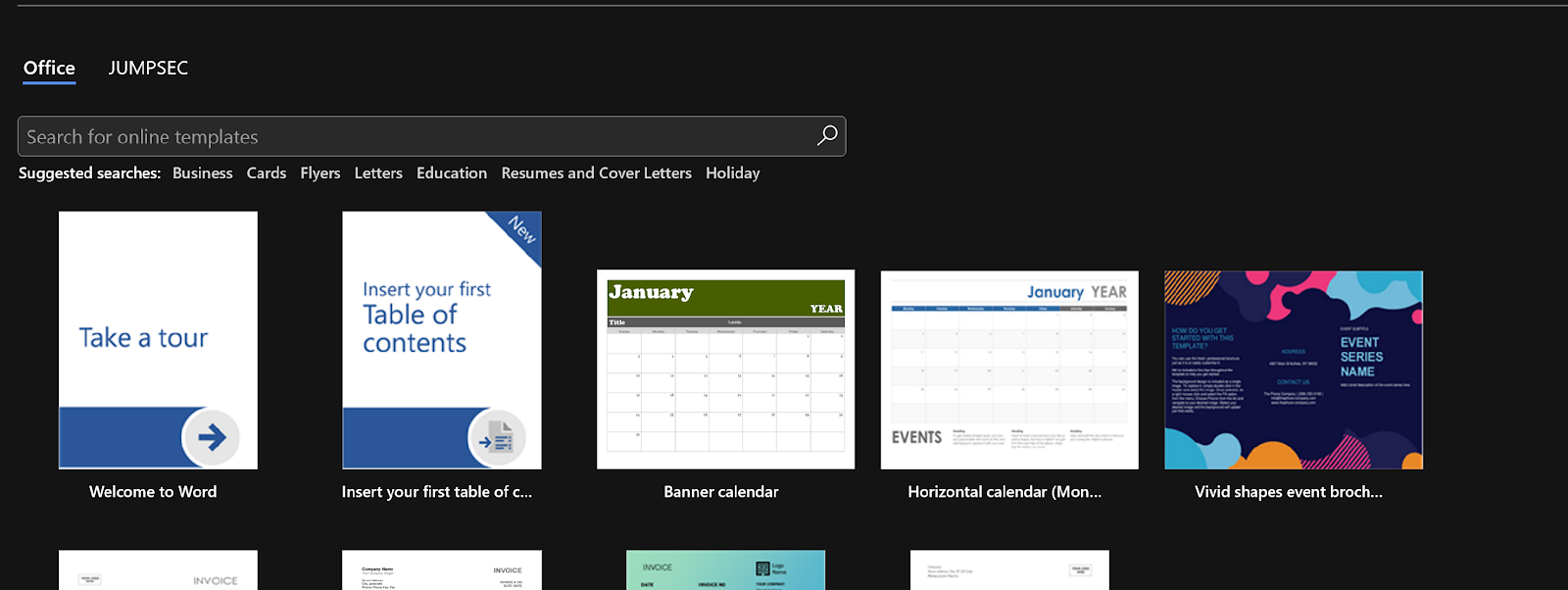The image size is (1568, 590).
Task: Open the Banner calendar template thumbnail
Action: coord(726,369)
